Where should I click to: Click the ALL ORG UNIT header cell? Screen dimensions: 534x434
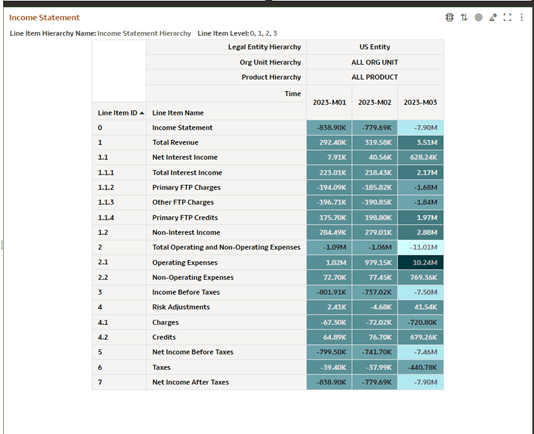coord(375,62)
